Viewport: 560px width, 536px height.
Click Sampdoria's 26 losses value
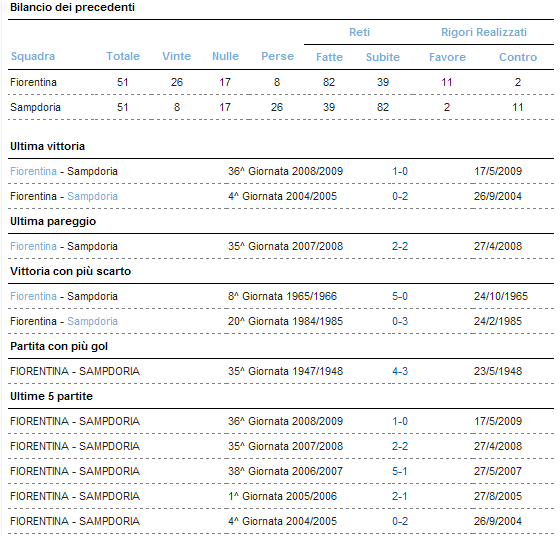point(277,107)
